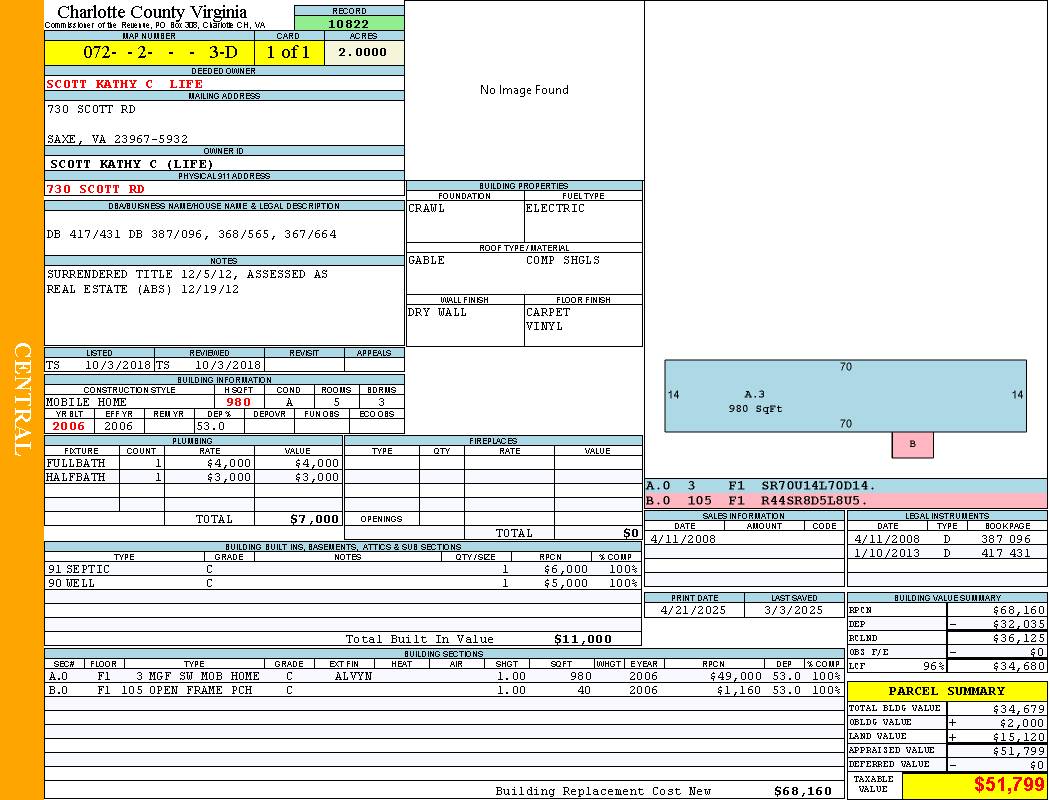
Task: Select the pink B porch sketch block
Action: (912, 444)
